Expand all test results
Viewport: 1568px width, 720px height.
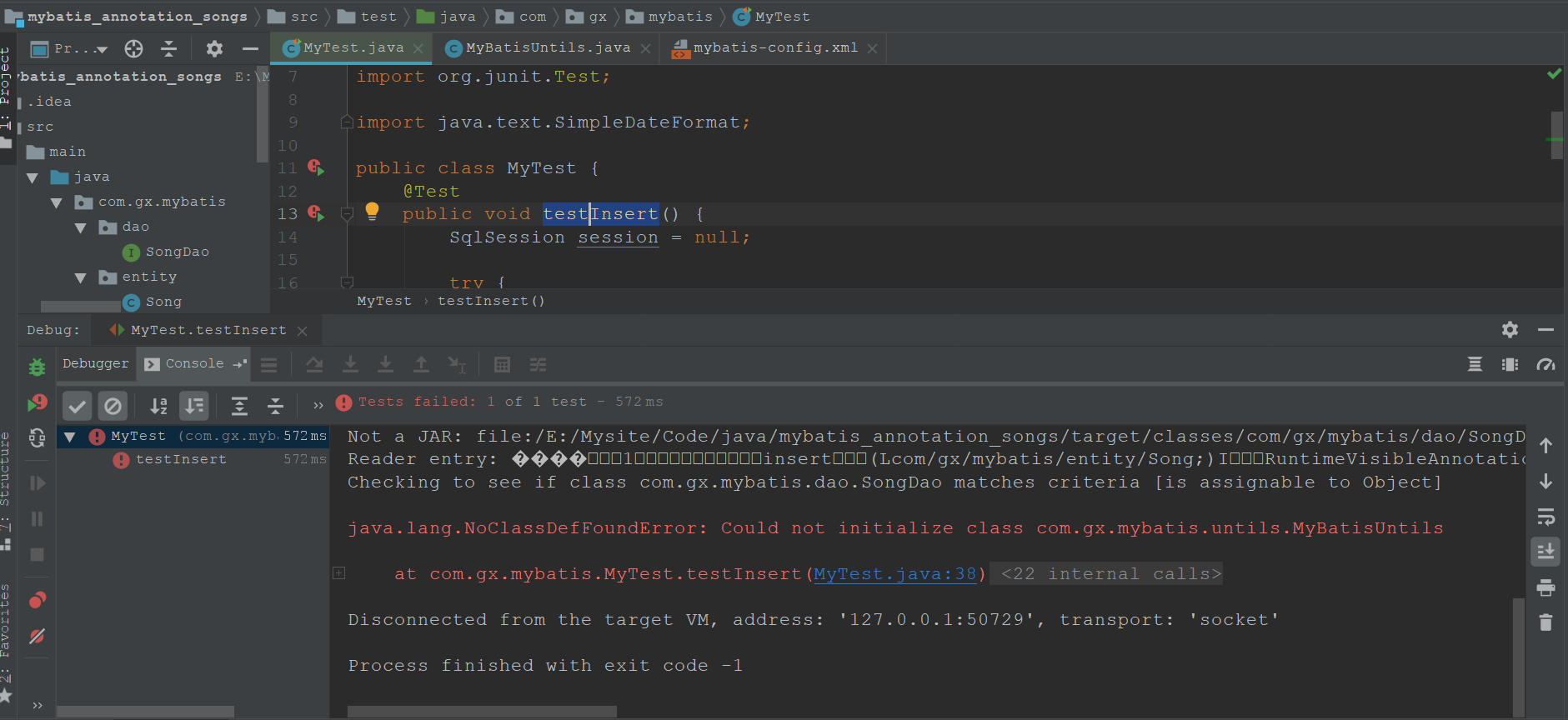coord(239,406)
